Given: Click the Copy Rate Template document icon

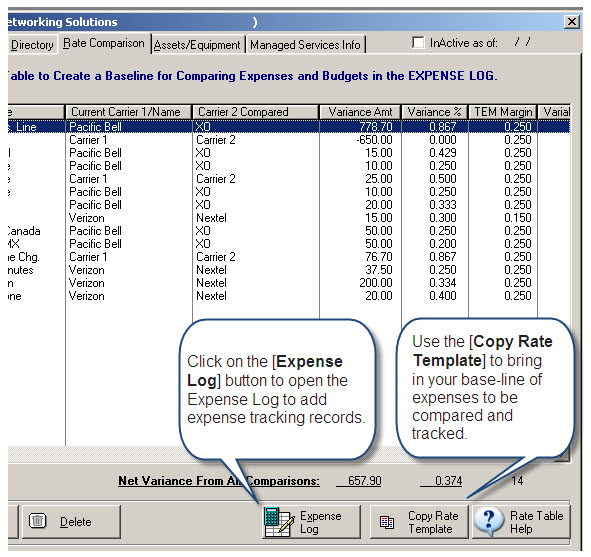Looking at the screenshot, I should [387, 522].
